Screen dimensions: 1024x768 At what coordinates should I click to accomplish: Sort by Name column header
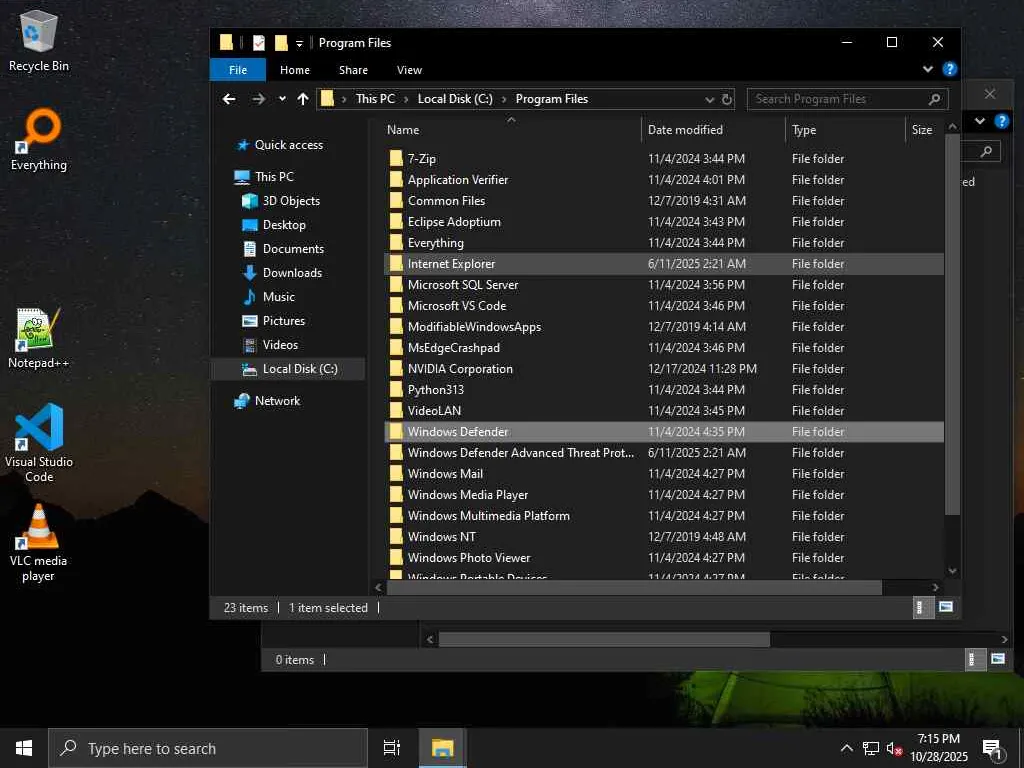511,129
